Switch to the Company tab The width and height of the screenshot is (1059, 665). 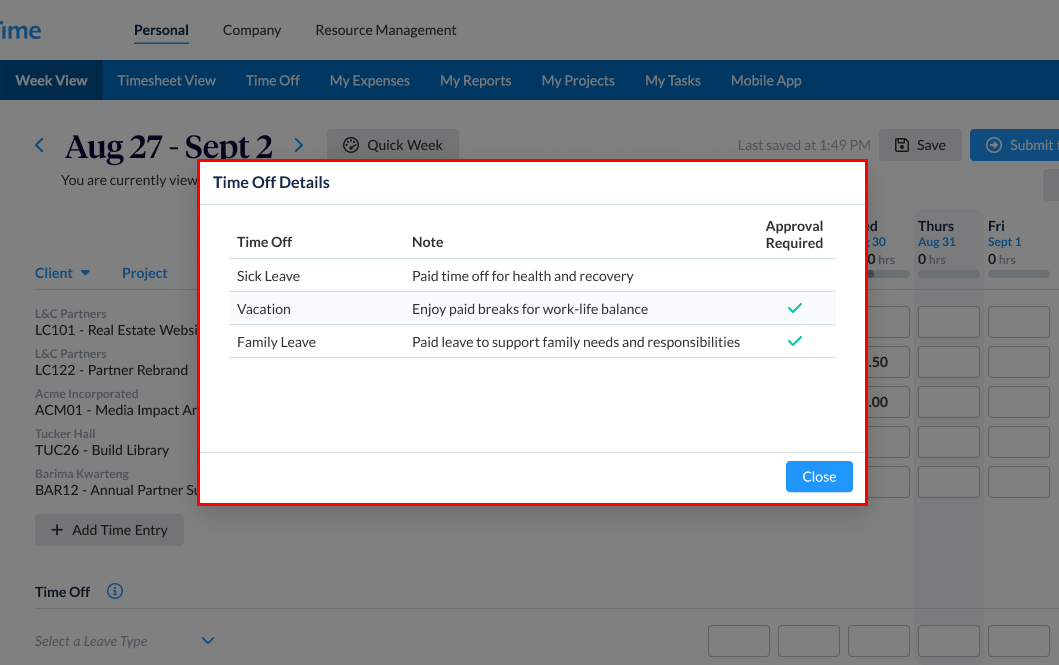252,30
